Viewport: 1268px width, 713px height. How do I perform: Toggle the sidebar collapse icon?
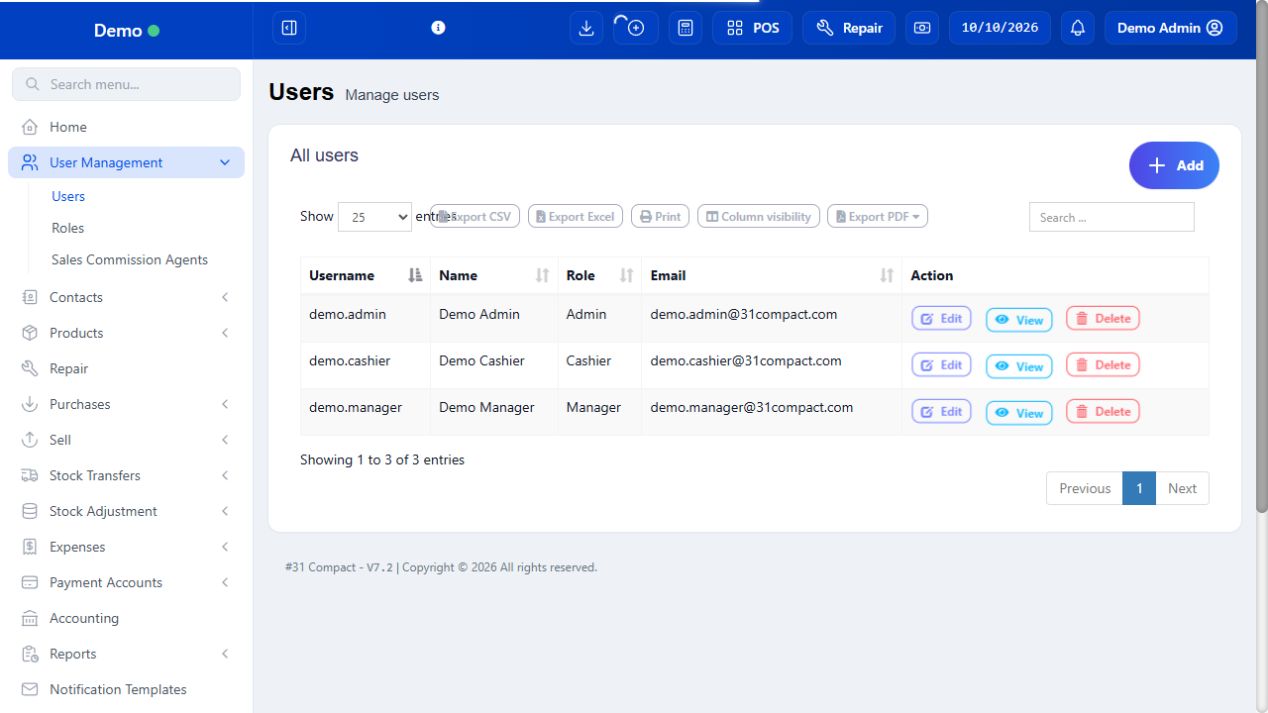click(x=289, y=28)
